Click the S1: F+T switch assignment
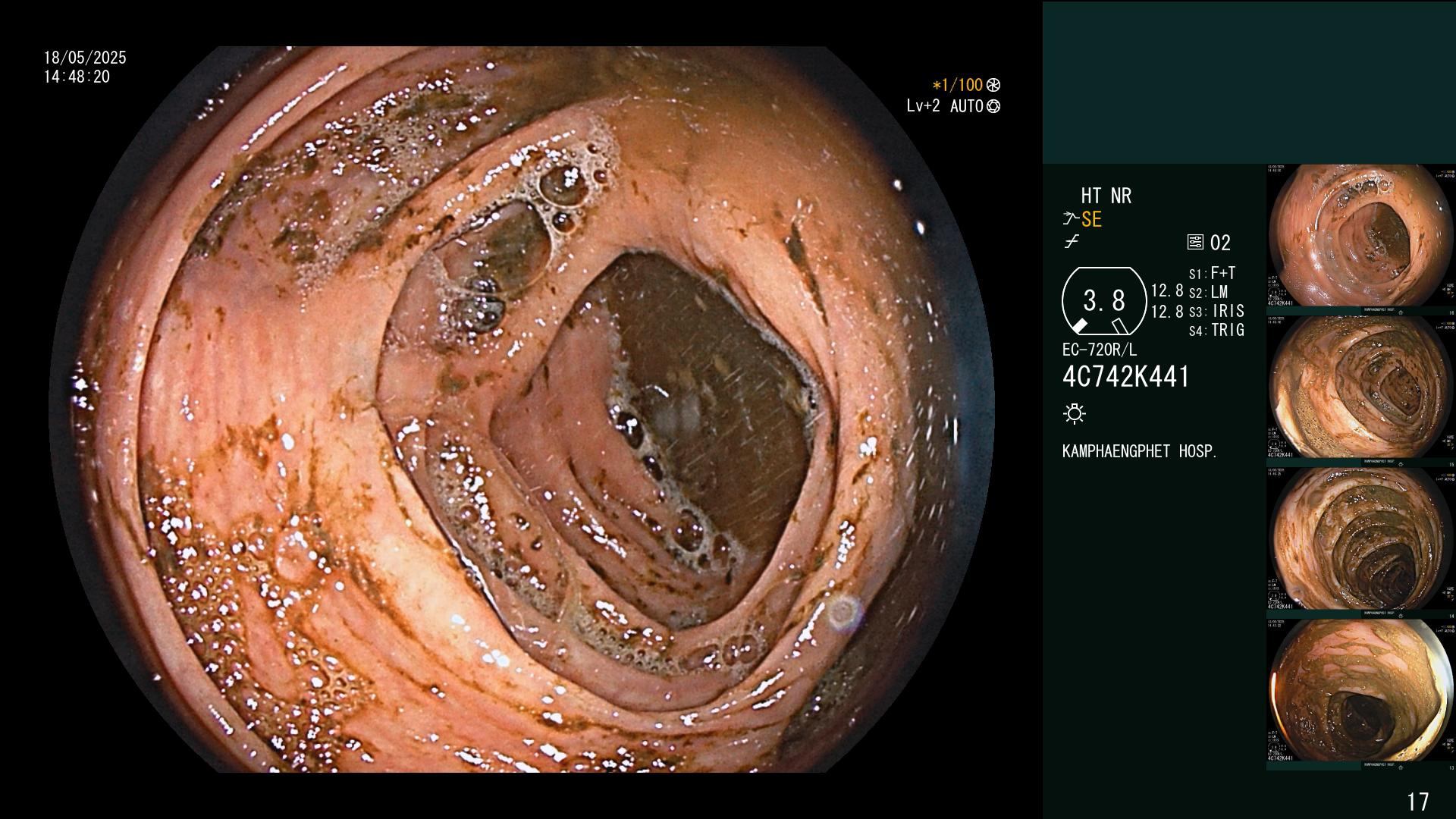The width and height of the screenshot is (1456, 819). (1212, 273)
